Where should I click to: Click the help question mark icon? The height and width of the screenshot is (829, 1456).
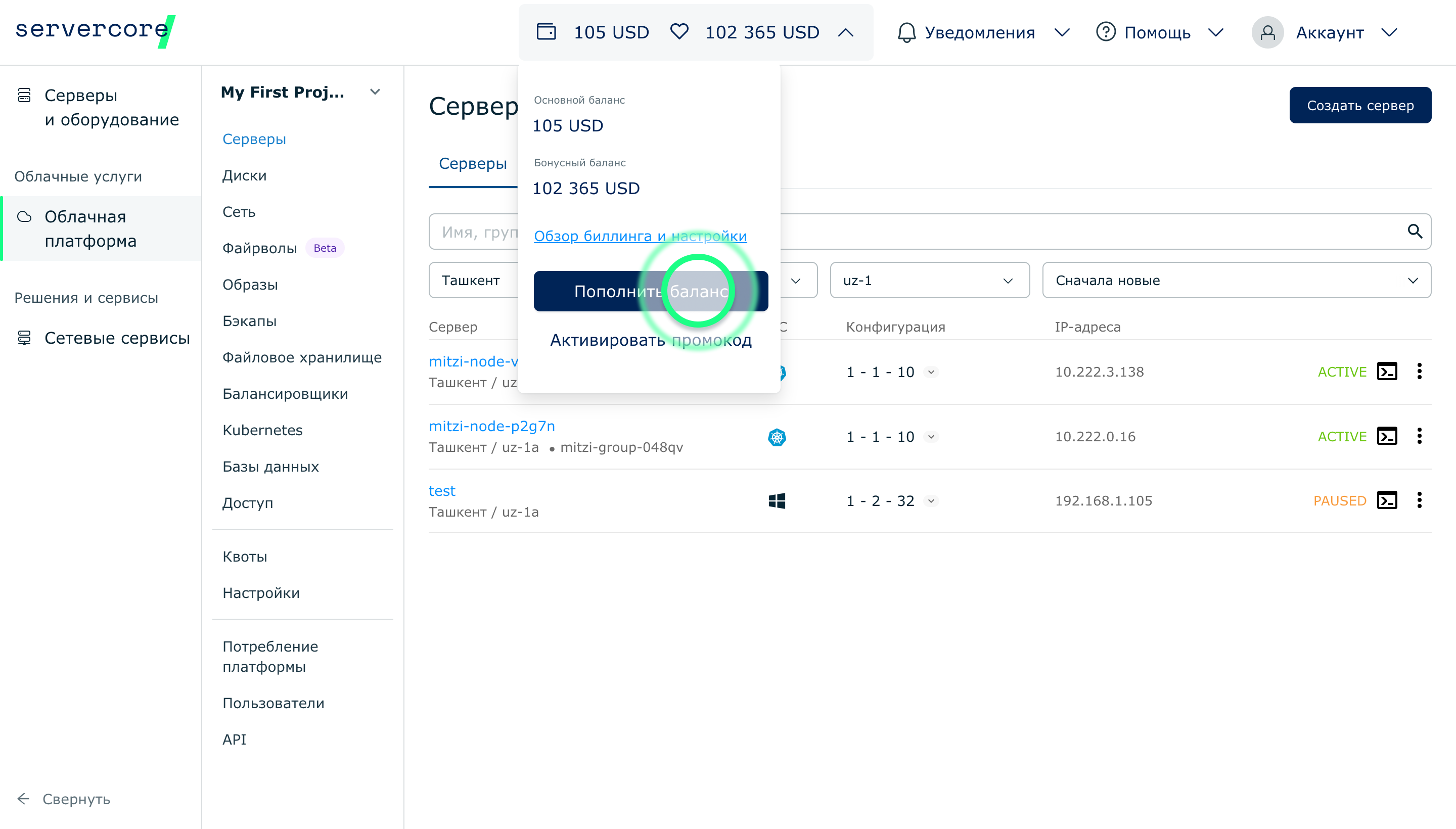pyautogui.click(x=1105, y=32)
